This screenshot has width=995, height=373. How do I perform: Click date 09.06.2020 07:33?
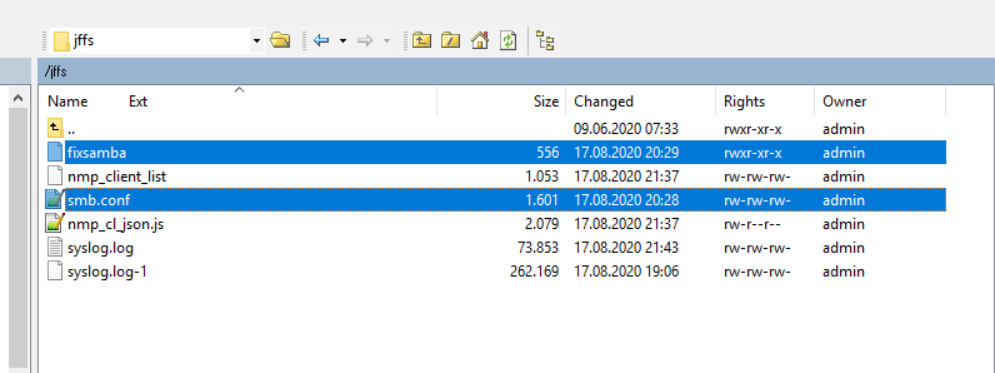pos(626,129)
